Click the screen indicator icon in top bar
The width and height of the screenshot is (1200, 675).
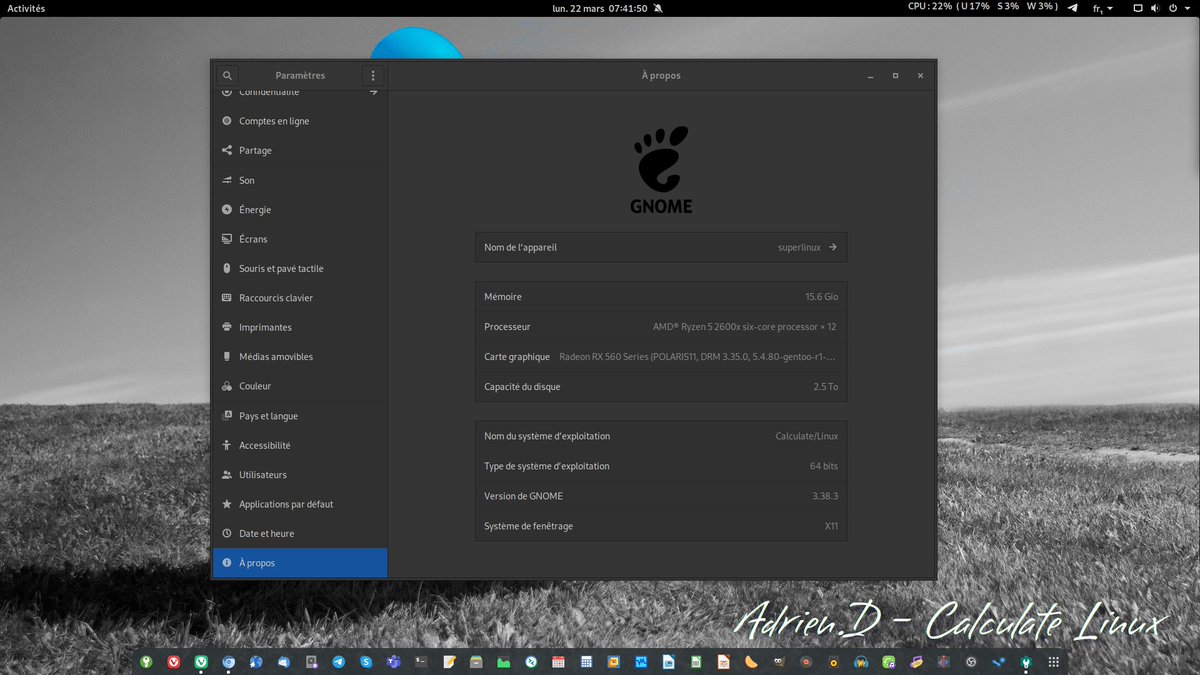(x=1137, y=8)
